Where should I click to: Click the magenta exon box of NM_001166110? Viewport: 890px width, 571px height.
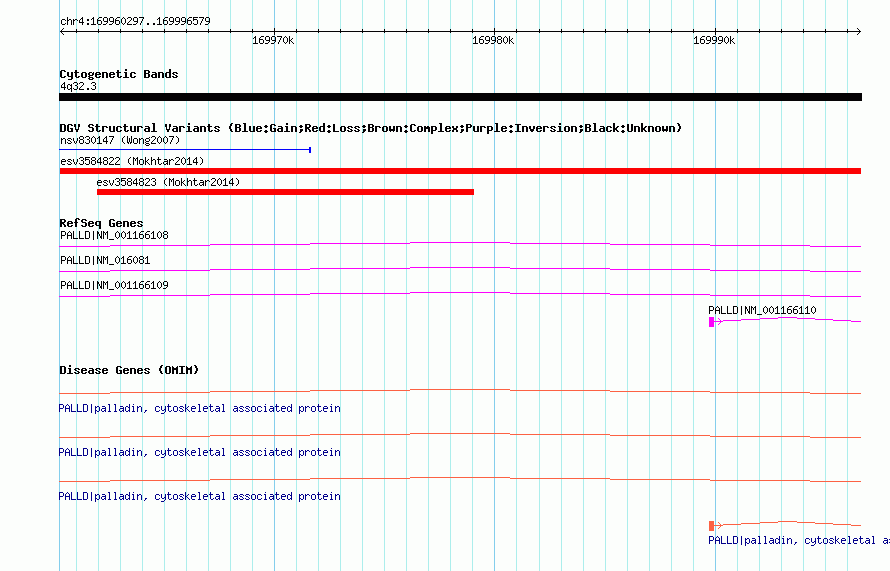coord(711,322)
